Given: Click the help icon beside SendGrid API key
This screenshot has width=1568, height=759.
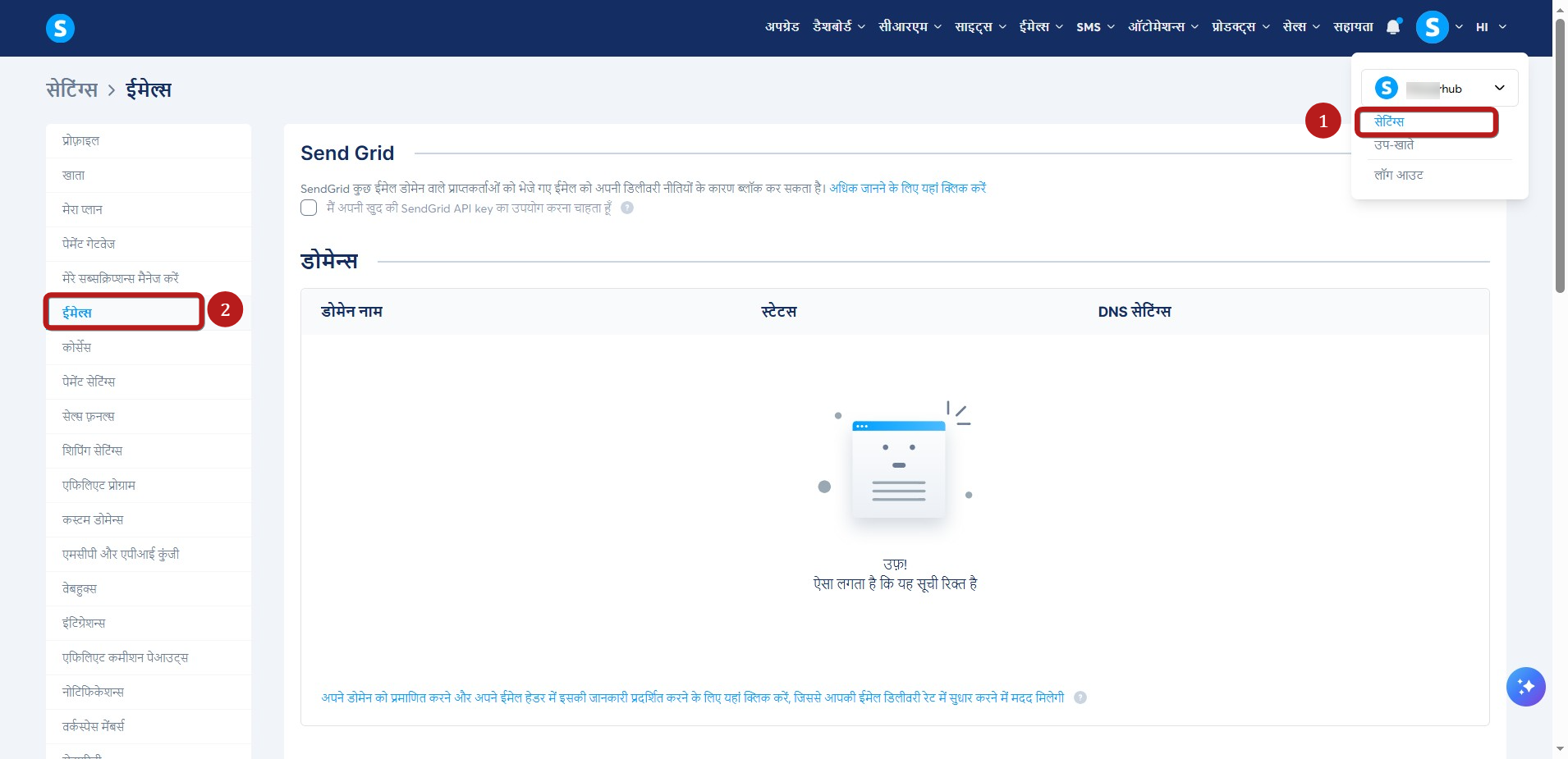Looking at the screenshot, I should point(627,208).
